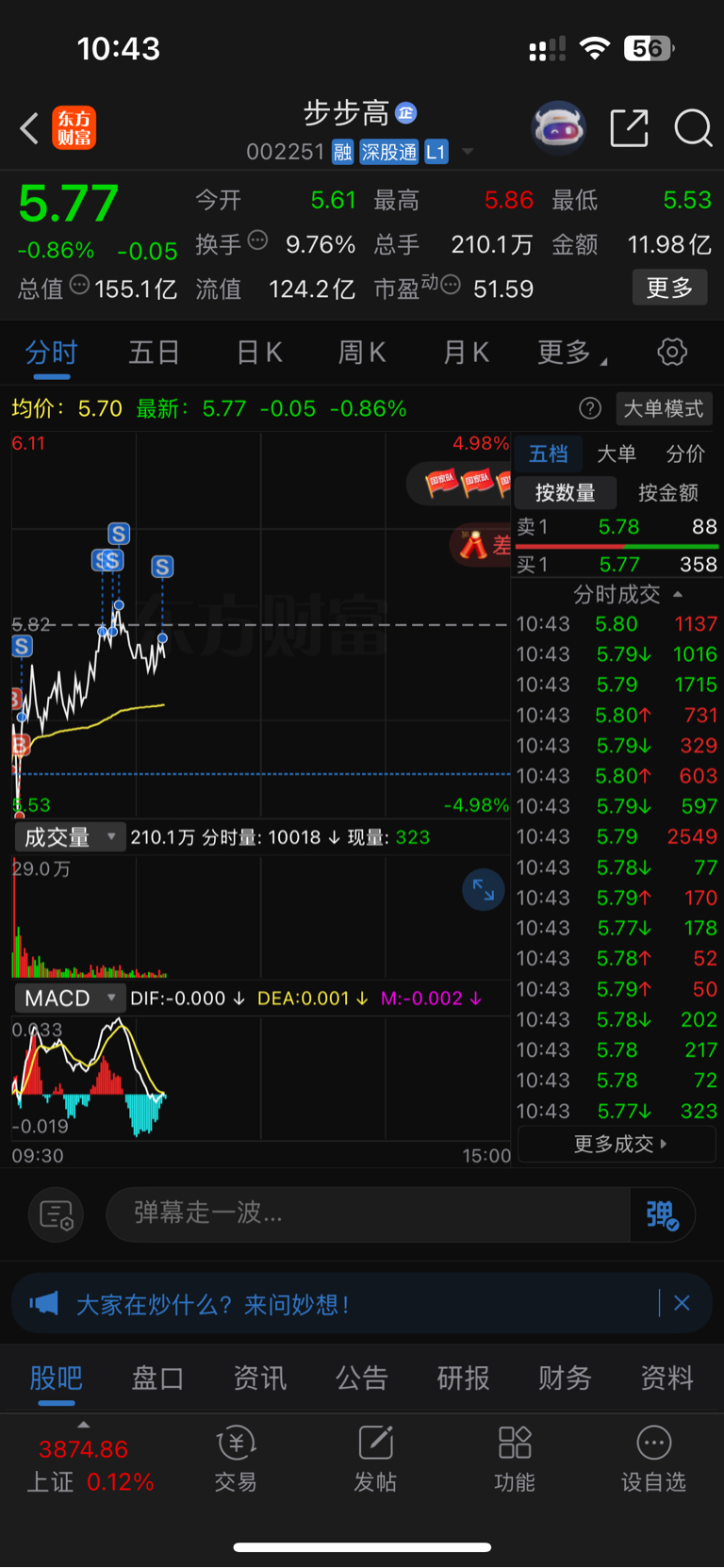Open 资讯 news tab

(259, 1378)
